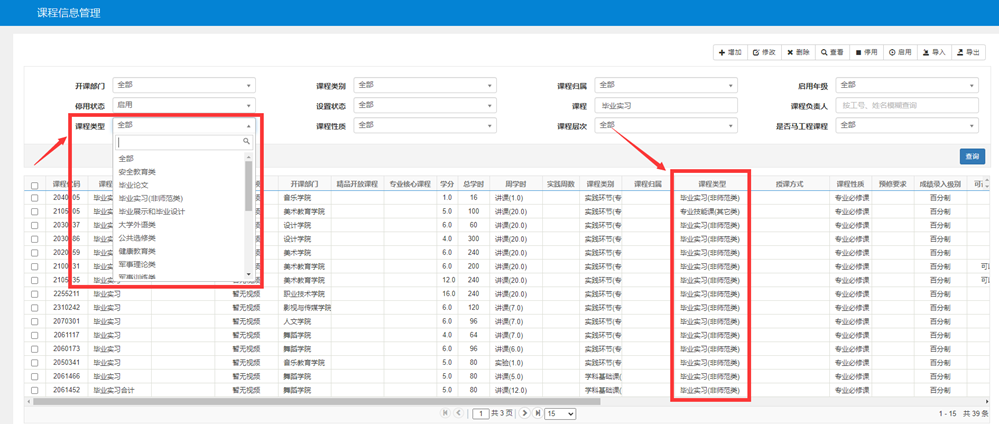
Task: Click the 导入 (import) toolbar button
Action: (934, 52)
